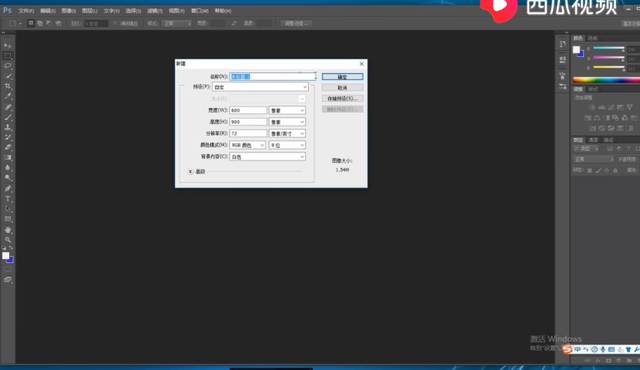Select the Path Selection tool

[8, 209]
